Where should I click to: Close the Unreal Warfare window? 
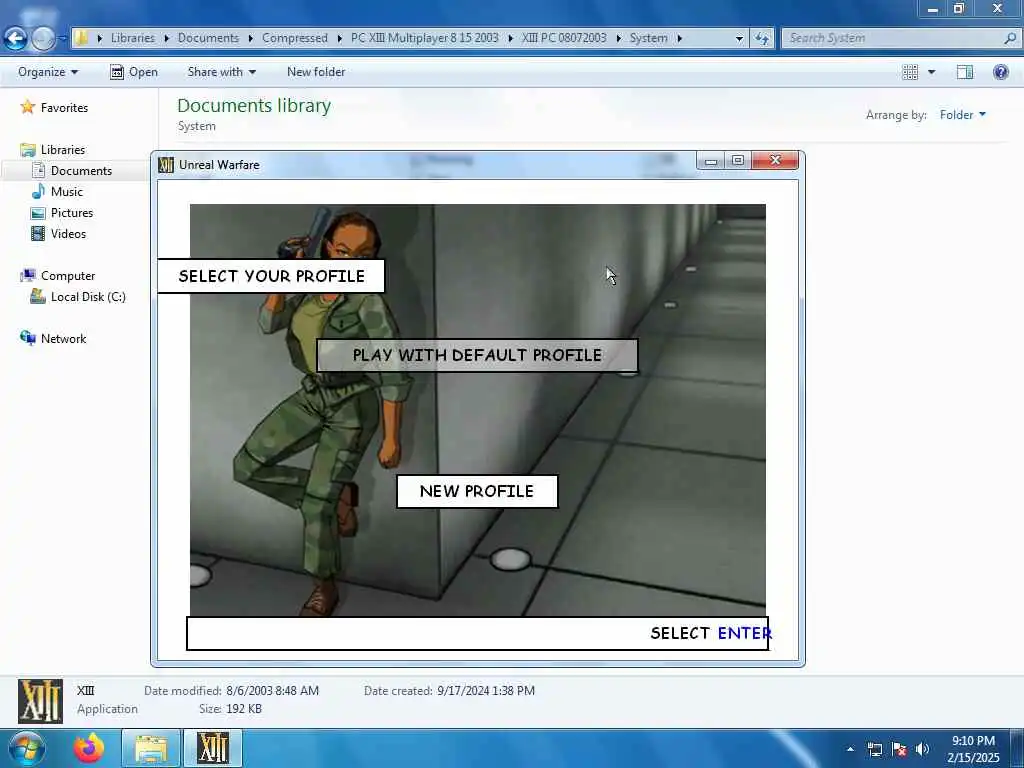point(775,161)
